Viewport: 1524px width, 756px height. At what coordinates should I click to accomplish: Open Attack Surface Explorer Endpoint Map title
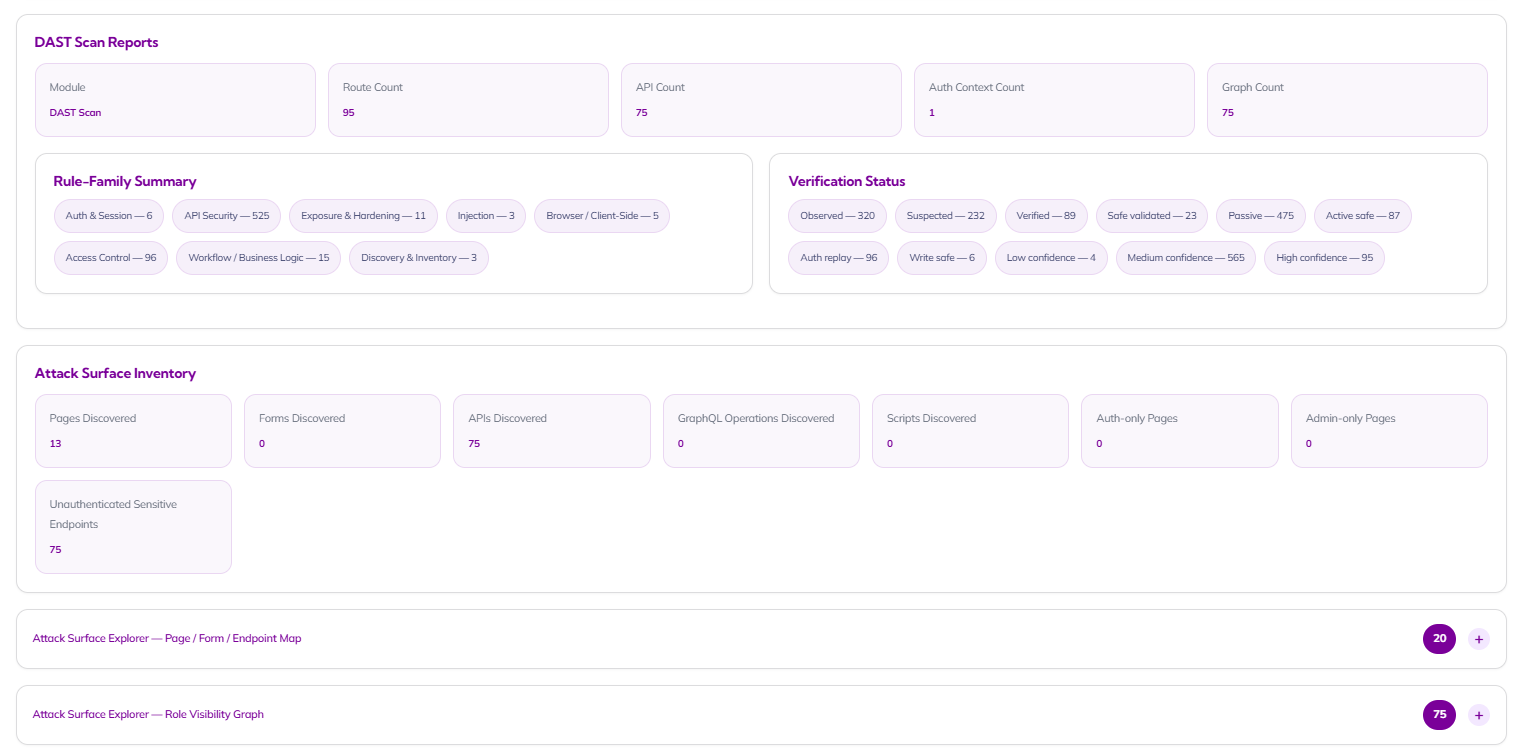pyautogui.click(x=167, y=639)
